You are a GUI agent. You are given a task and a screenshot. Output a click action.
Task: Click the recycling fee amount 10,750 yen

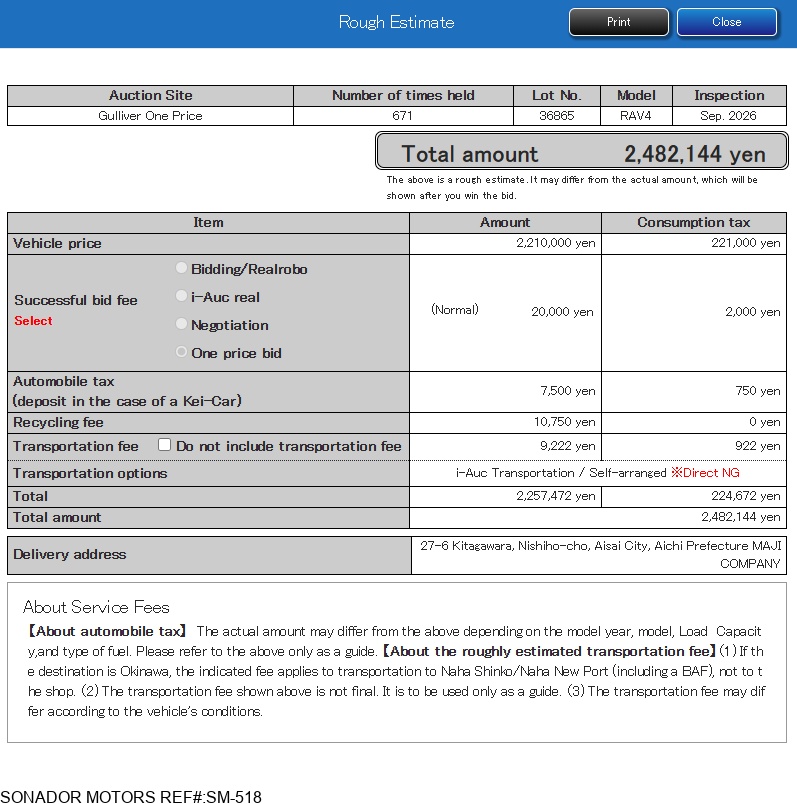565,422
